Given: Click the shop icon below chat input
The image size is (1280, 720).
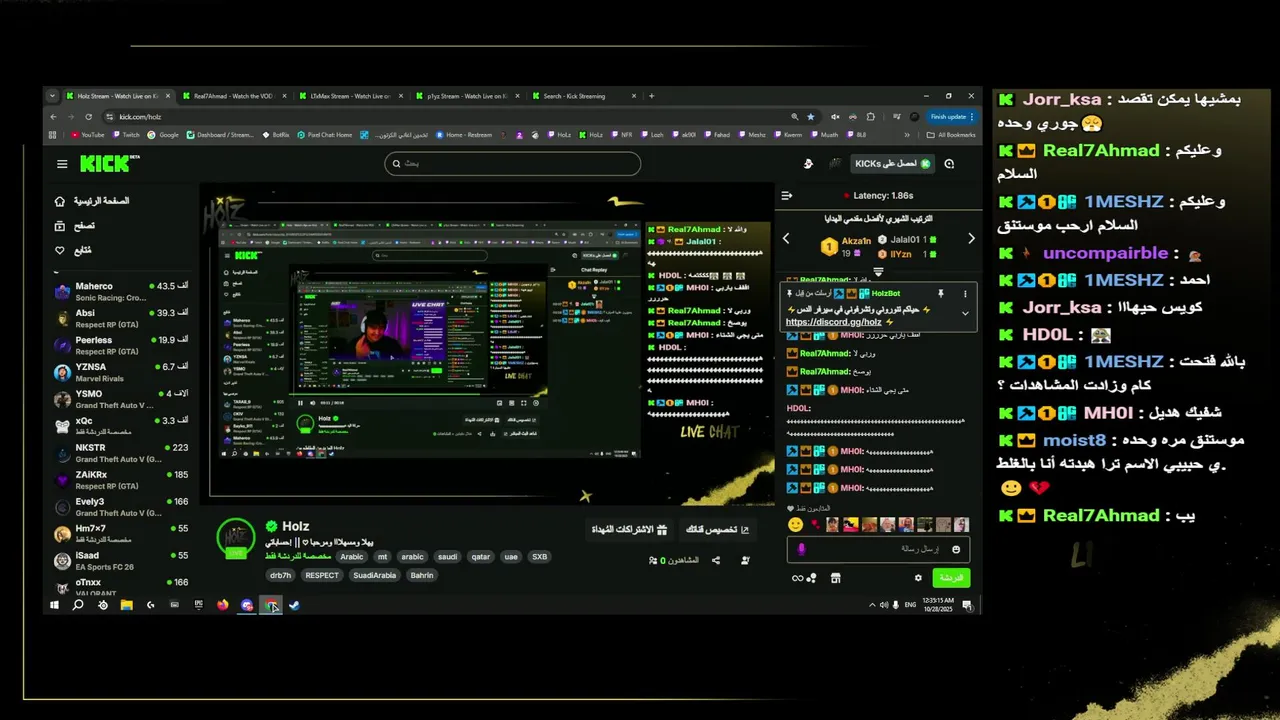Looking at the screenshot, I should pyautogui.click(x=836, y=578).
